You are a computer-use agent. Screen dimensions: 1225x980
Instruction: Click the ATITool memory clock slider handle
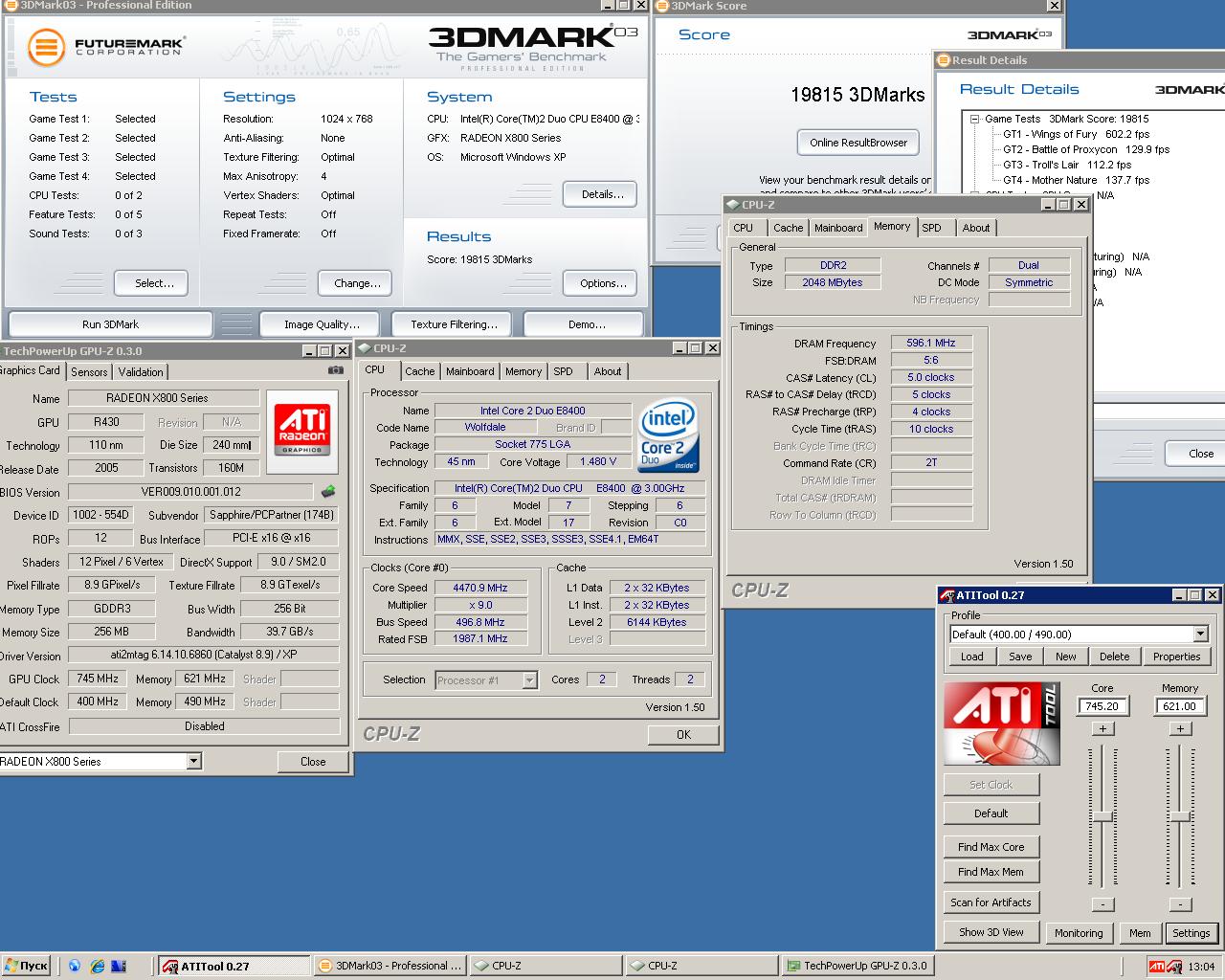click(1180, 816)
